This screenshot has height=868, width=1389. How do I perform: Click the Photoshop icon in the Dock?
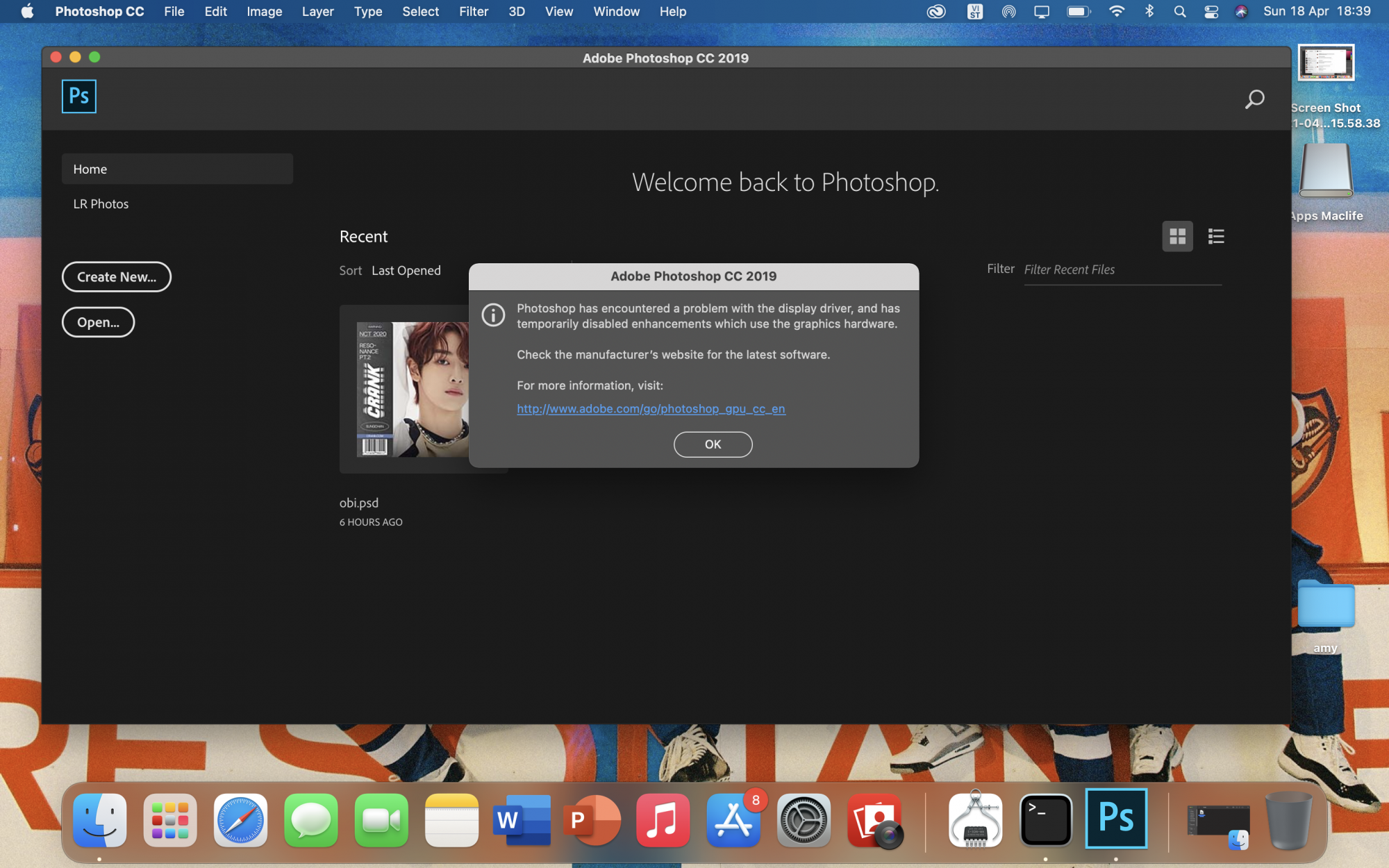tap(1115, 819)
